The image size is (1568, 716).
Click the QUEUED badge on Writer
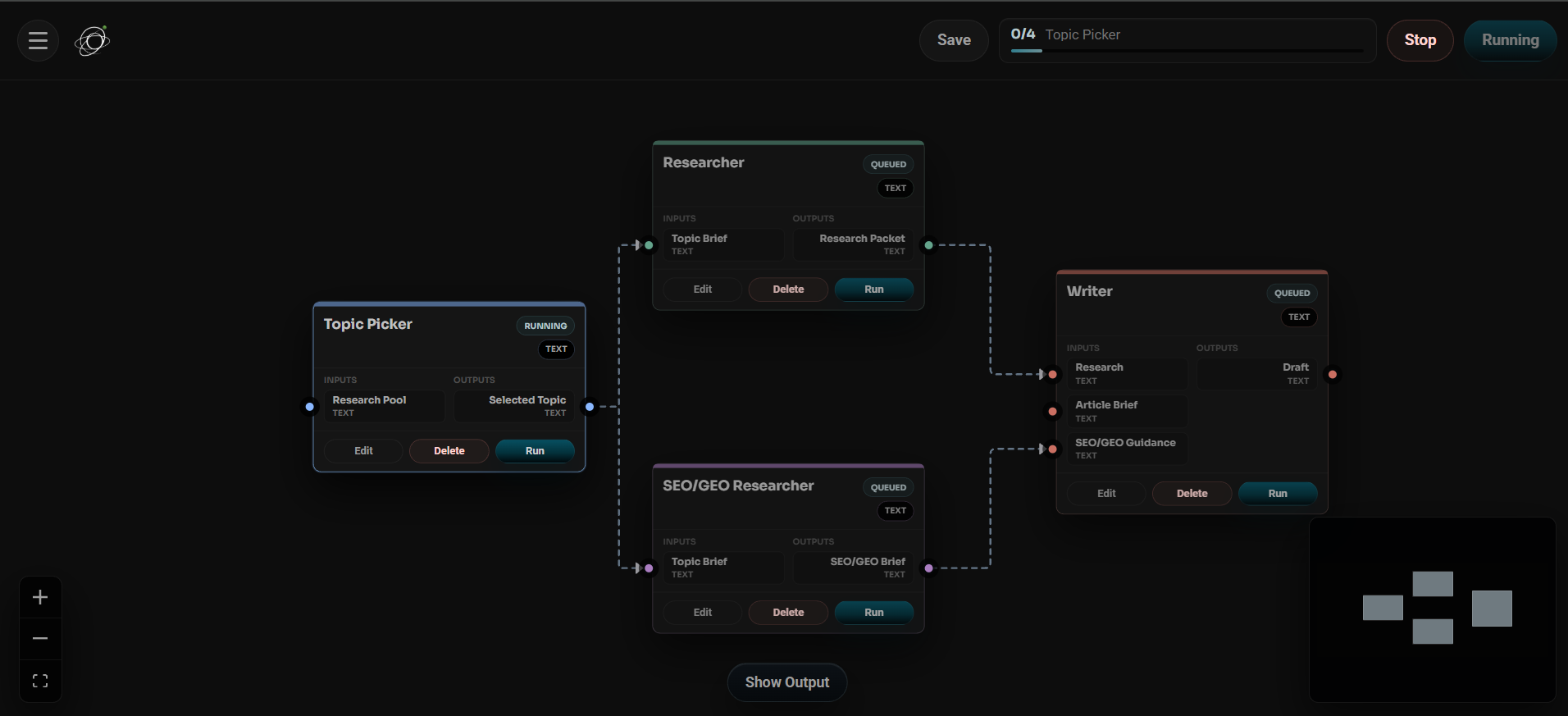[x=1292, y=294]
